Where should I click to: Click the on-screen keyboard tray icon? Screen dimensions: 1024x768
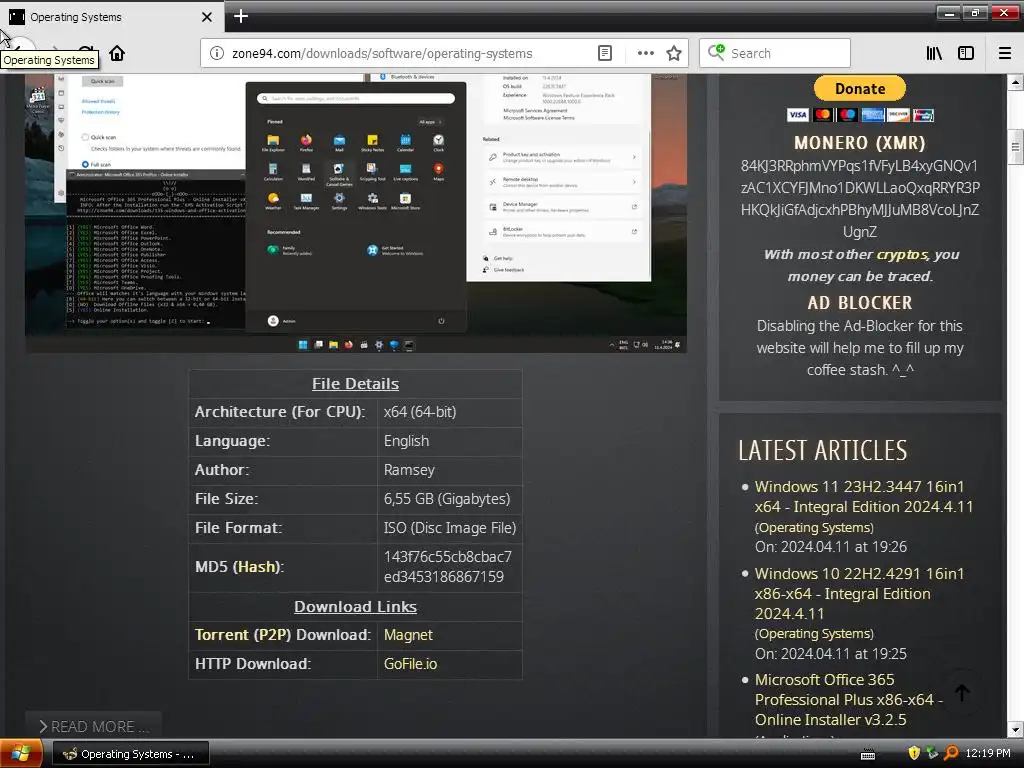[x=868, y=754]
